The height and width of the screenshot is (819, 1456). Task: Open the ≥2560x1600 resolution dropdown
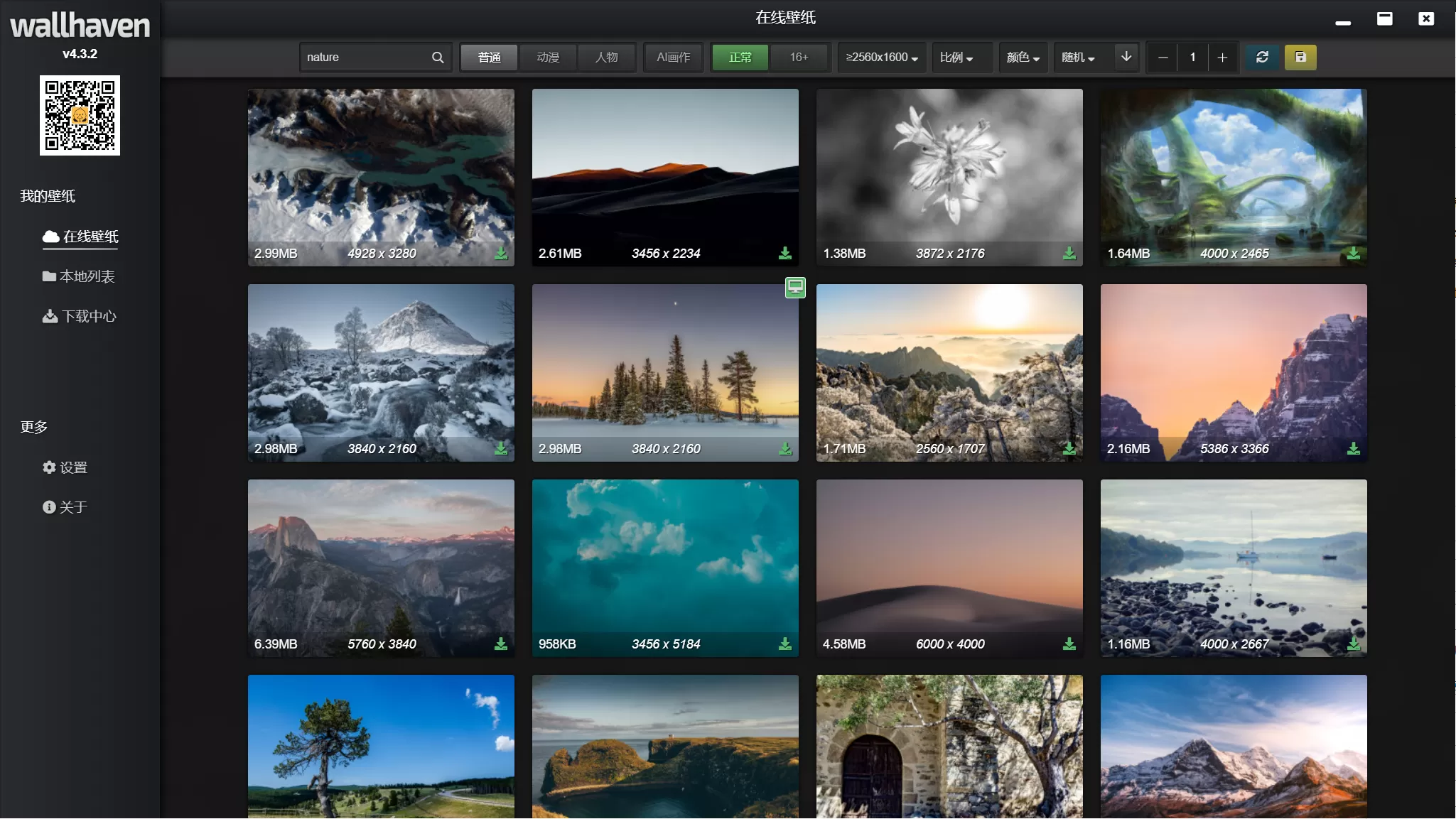882,58
